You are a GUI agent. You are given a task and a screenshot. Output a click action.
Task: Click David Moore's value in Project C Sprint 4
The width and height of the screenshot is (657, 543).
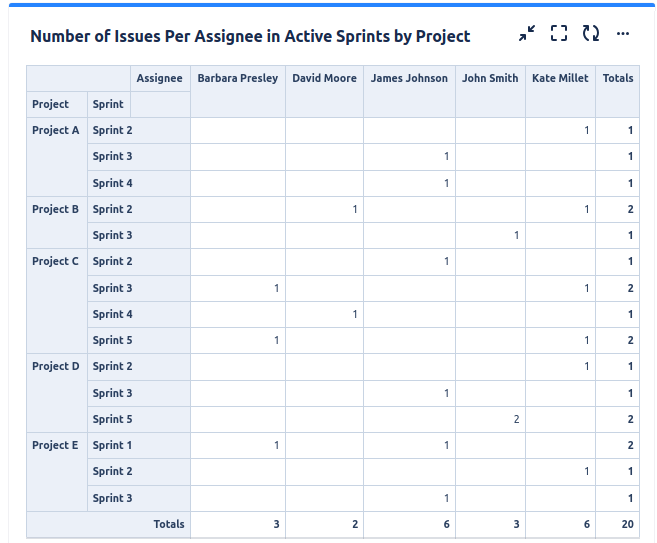(355, 314)
